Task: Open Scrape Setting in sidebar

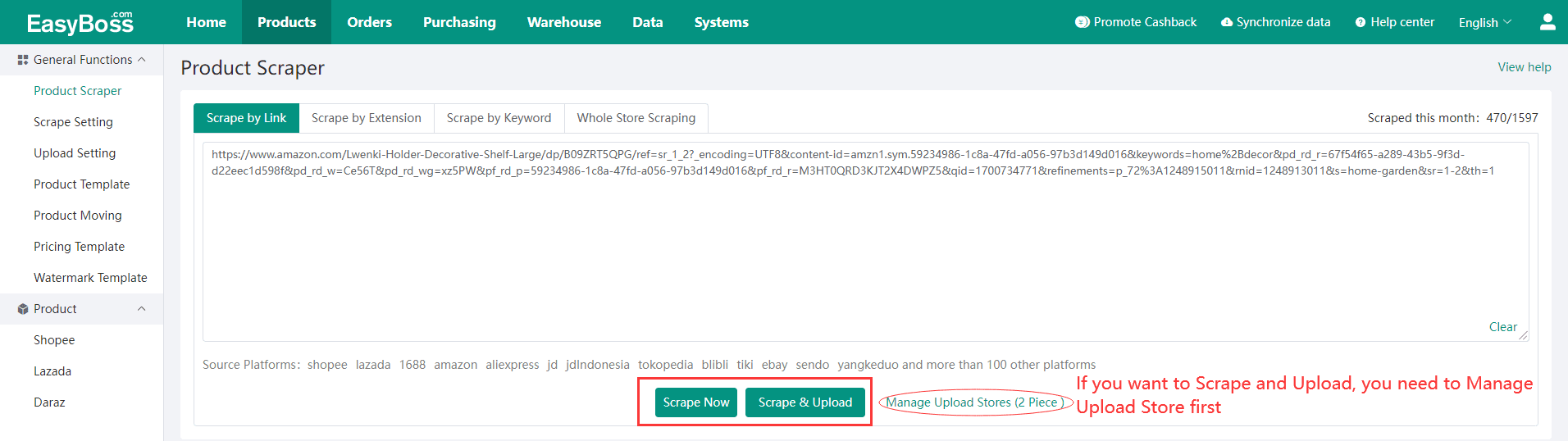Action: [73, 122]
